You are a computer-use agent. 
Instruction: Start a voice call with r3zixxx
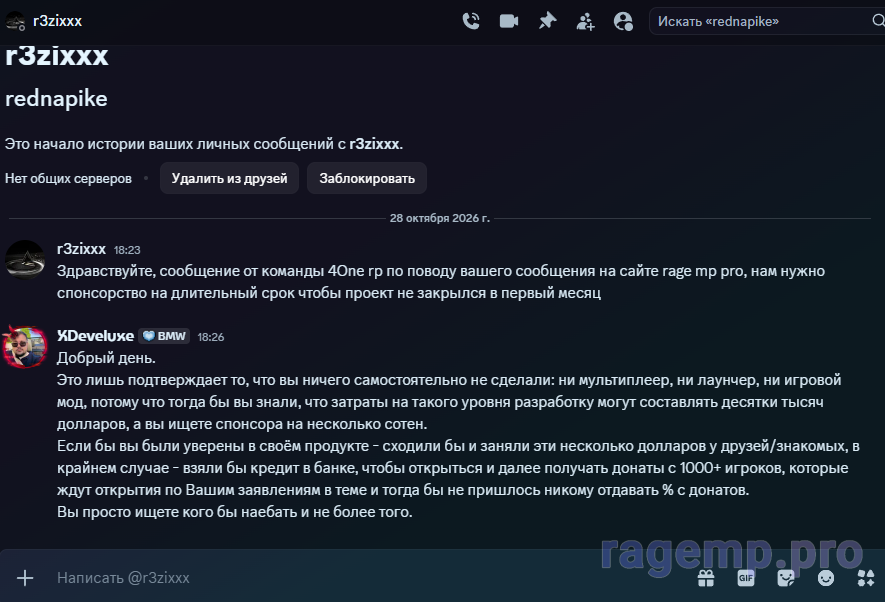click(x=471, y=21)
